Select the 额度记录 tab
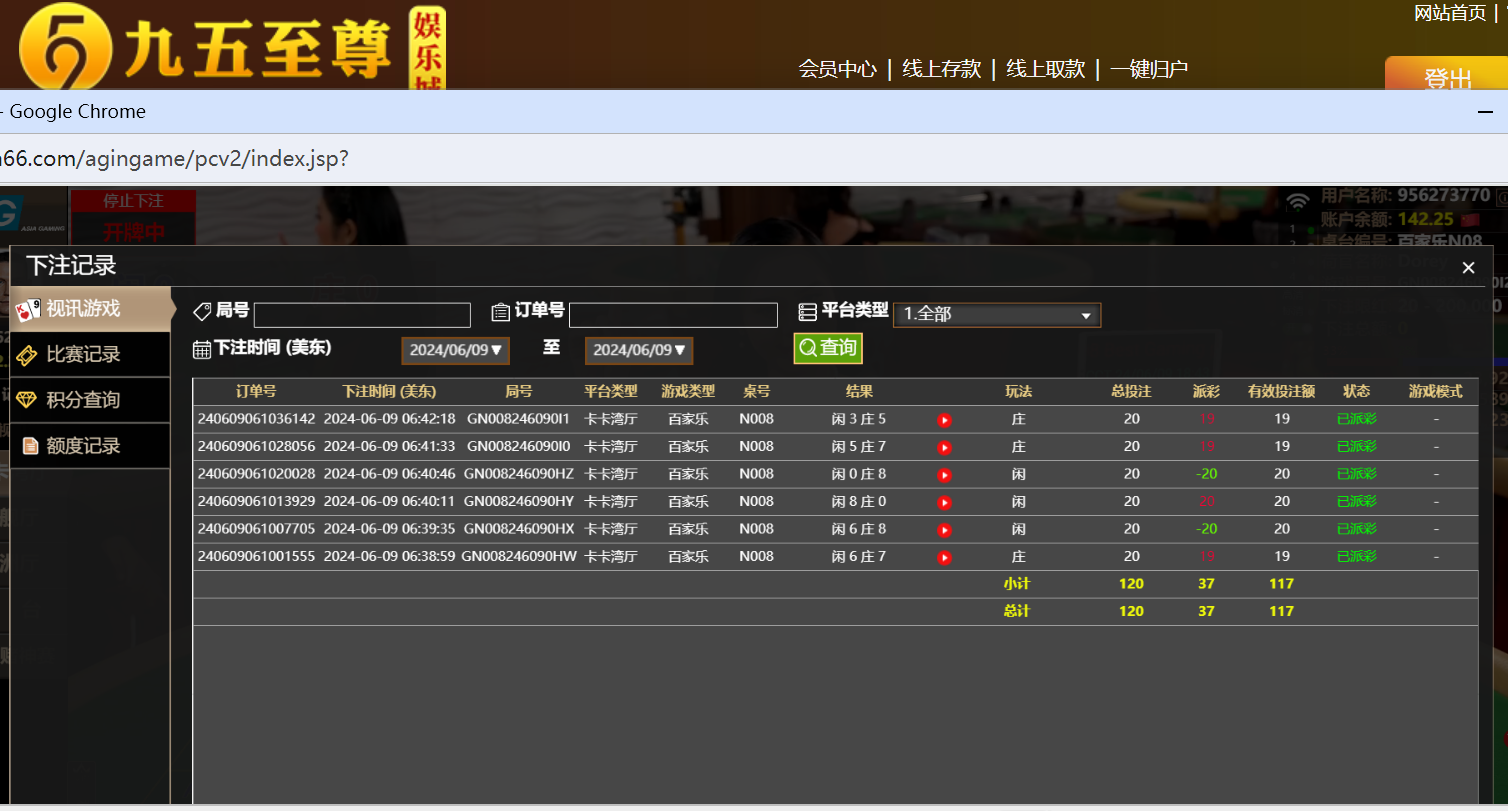The height and width of the screenshot is (811, 1508). click(83, 446)
